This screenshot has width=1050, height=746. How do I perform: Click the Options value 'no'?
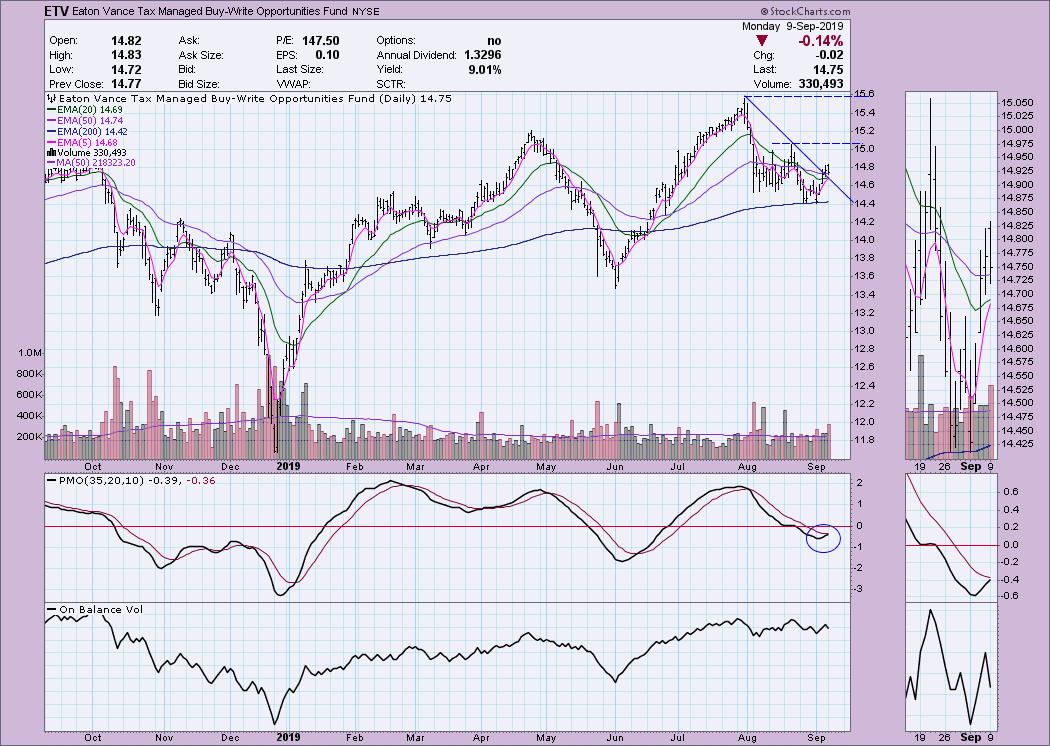click(x=494, y=40)
